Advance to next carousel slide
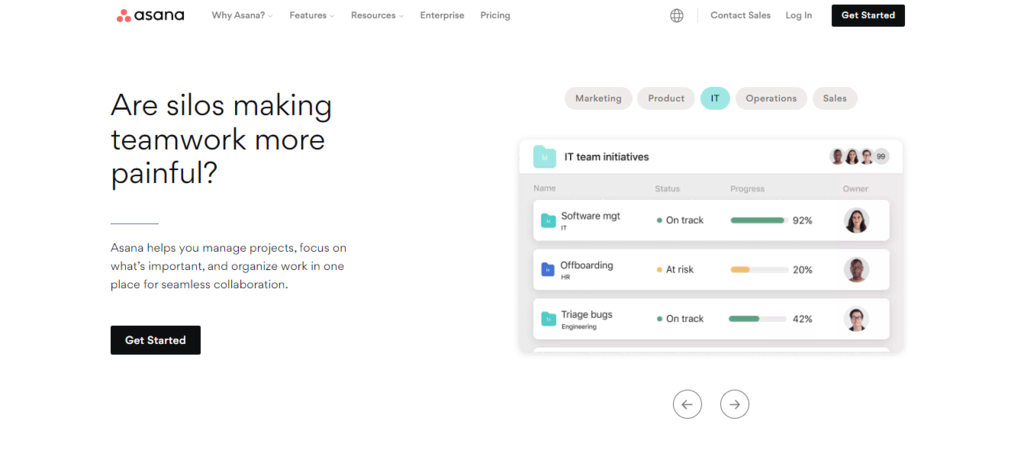The height and width of the screenshot is (453, 1024). coord(735,404)
